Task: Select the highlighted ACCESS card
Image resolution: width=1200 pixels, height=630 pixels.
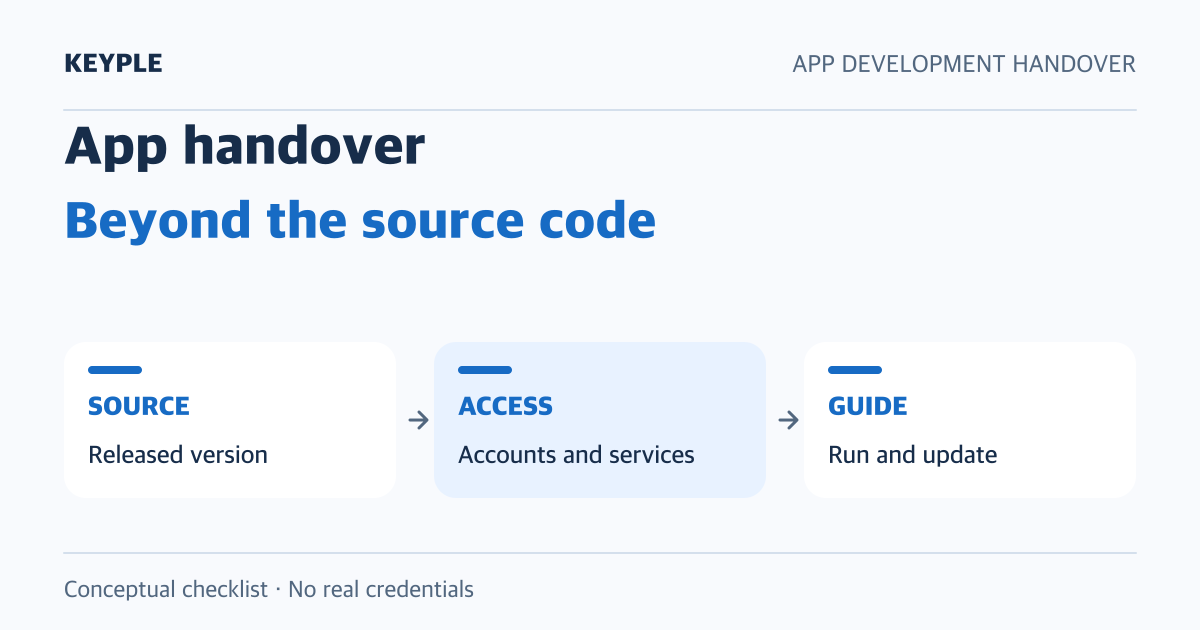Action: pos(600,420)
